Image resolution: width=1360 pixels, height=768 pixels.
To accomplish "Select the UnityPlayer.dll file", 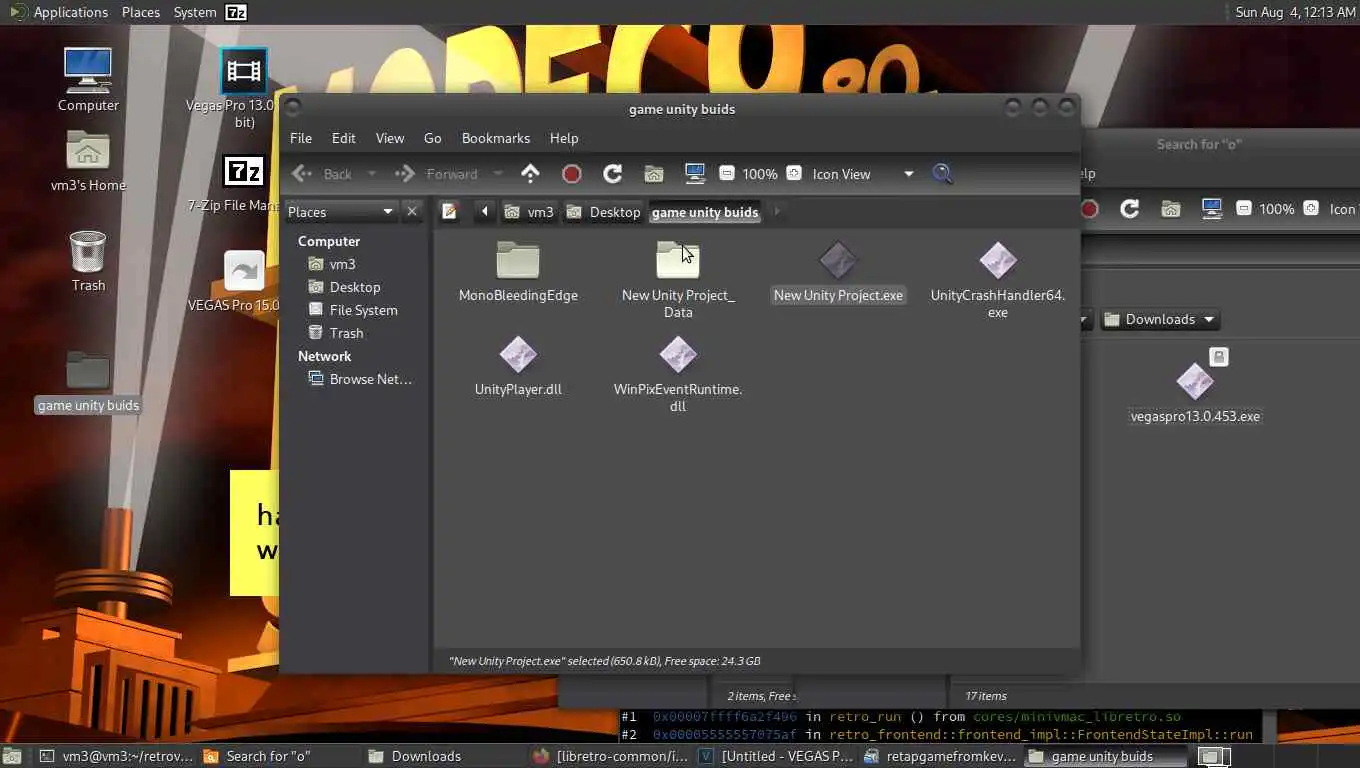I will click(x=518, y=365).
